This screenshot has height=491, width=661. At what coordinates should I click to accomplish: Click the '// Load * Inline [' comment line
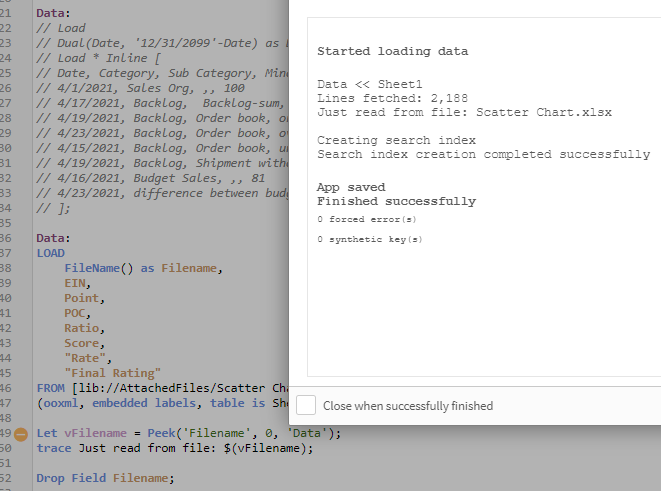pyautogui.click(x=98, y=58)
